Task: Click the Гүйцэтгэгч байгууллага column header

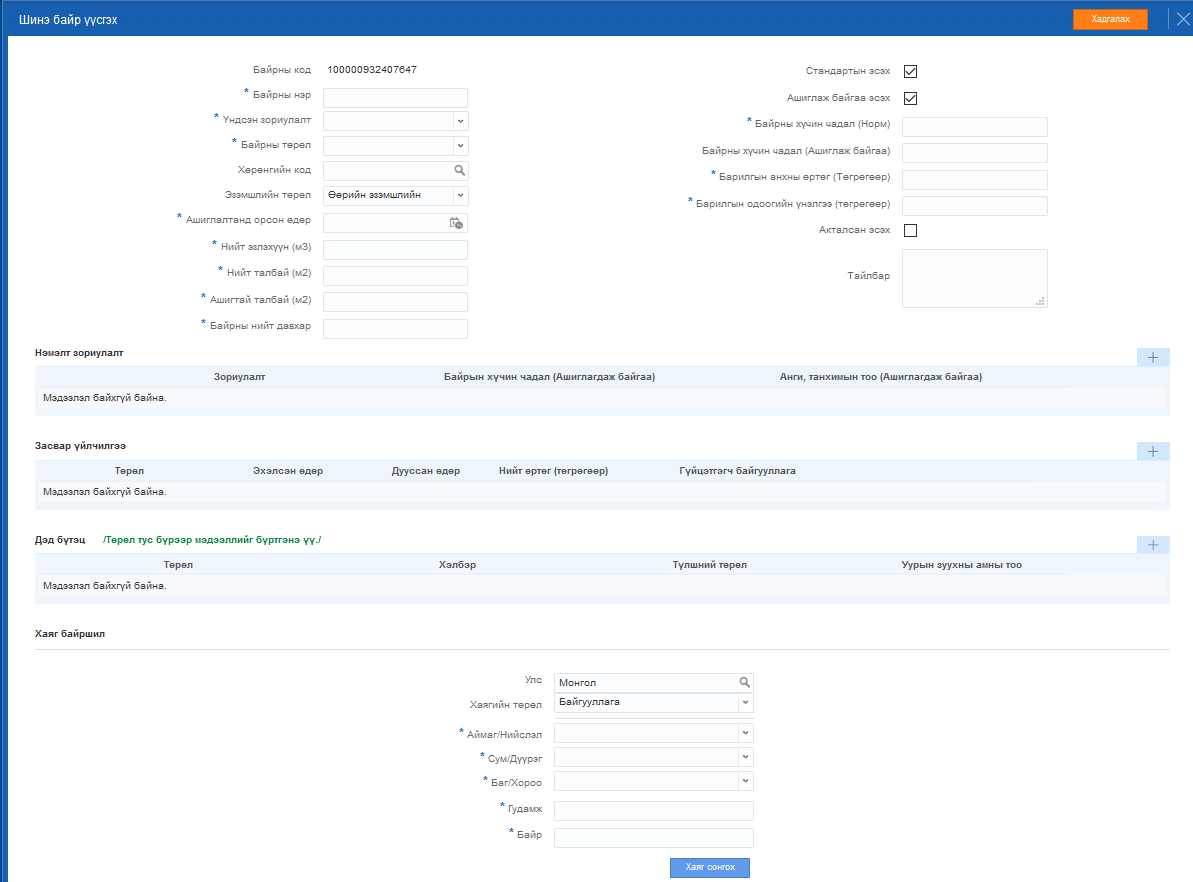Action: pos(737,471)
